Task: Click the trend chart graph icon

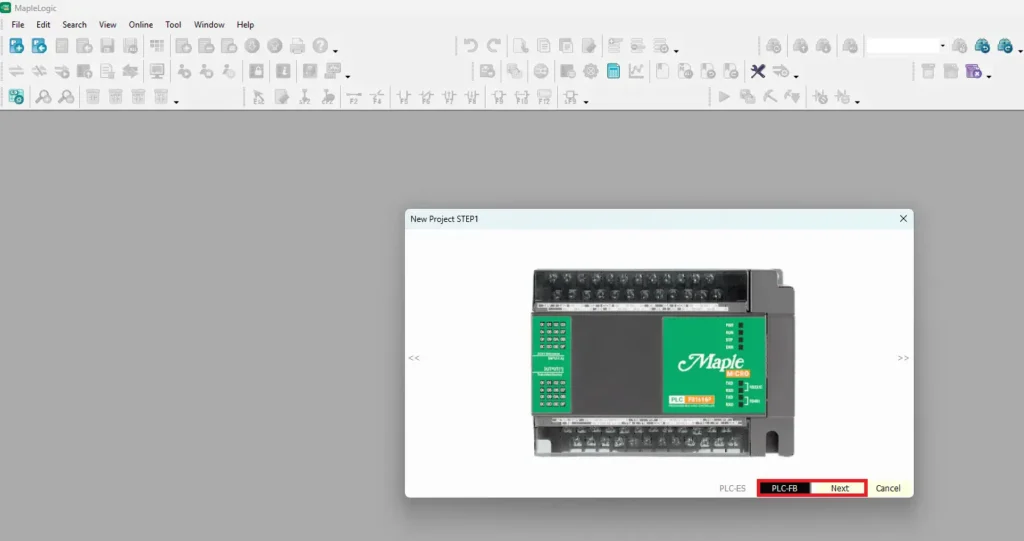Action: [636, 71]
